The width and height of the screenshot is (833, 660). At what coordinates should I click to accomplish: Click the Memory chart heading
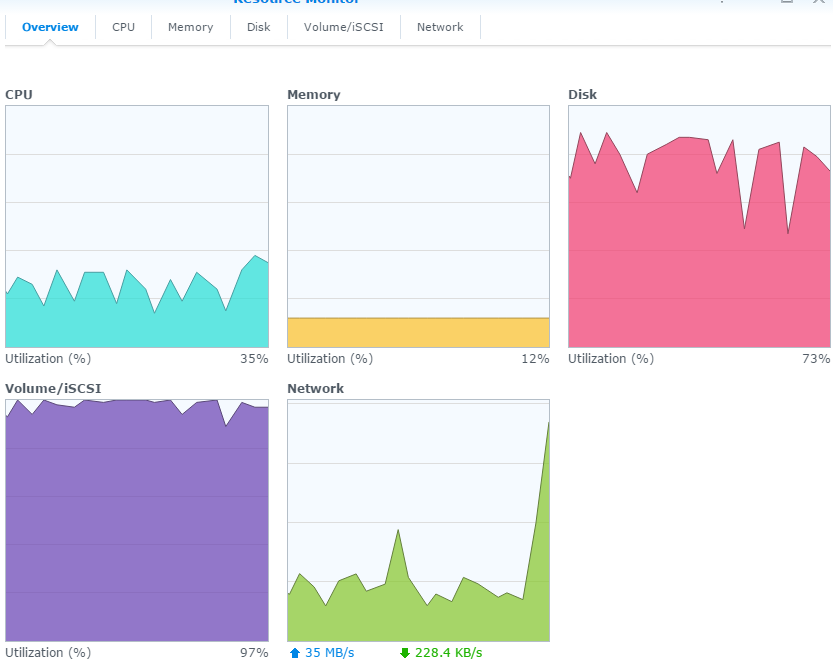tap(314, 95)
